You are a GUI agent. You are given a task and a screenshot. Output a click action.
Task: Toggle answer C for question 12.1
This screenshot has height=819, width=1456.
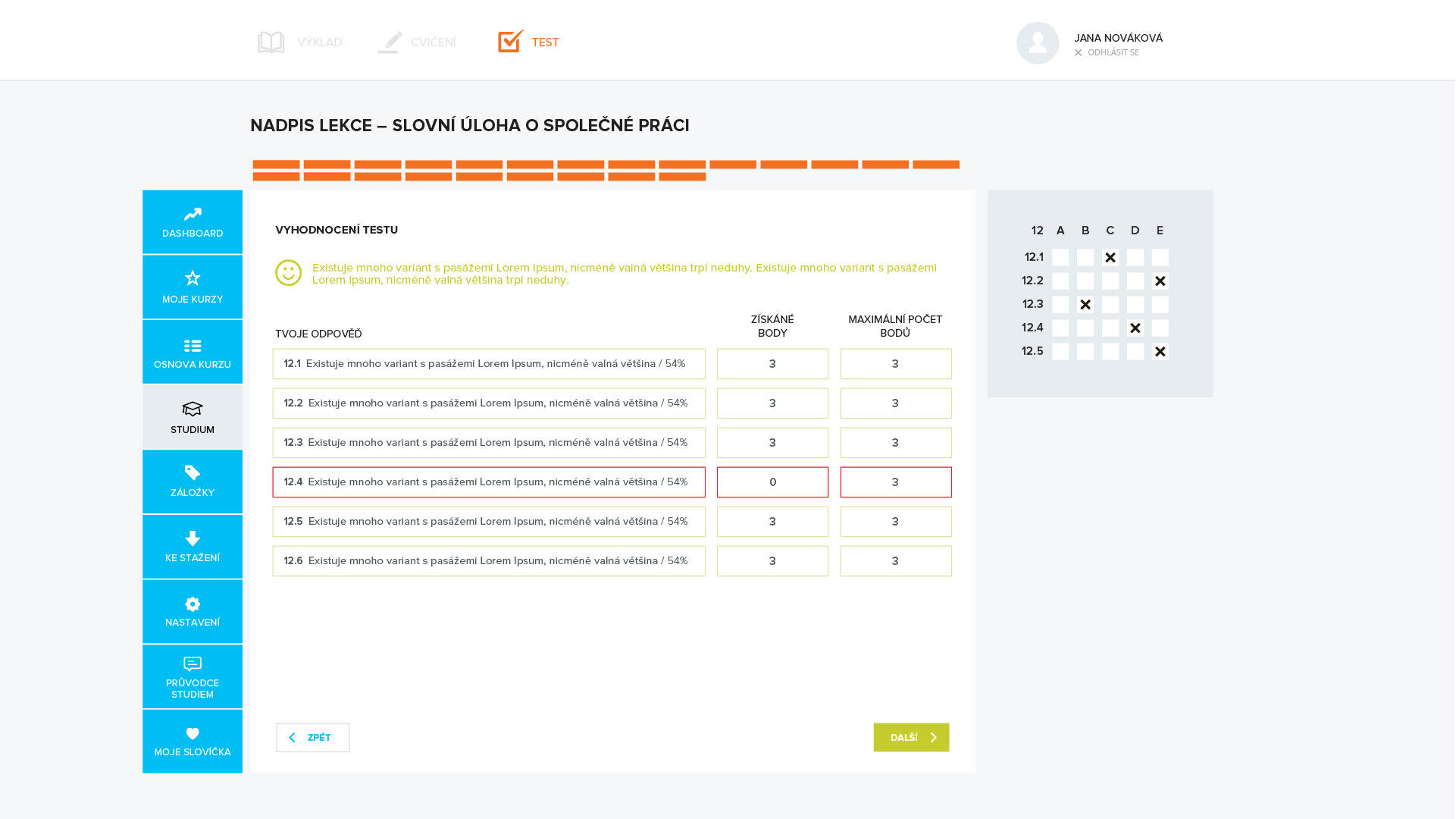click(x=1110, y=258)
